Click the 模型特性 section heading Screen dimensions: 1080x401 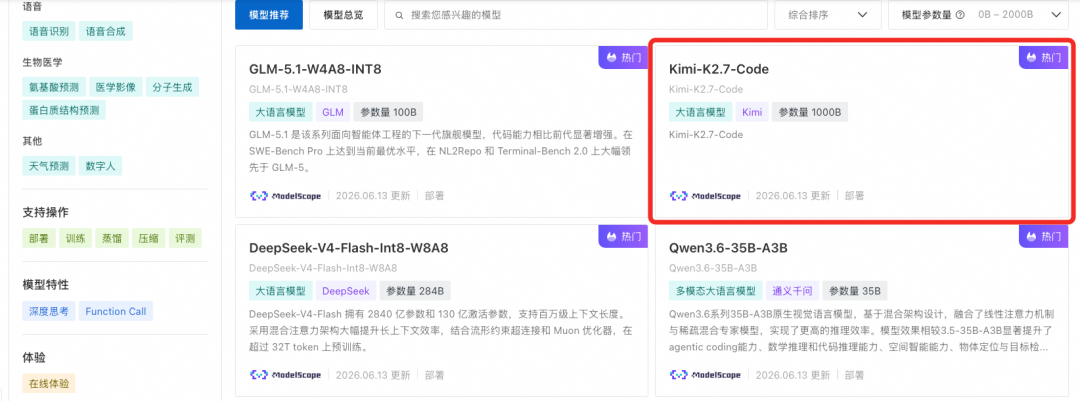point(45,285)
